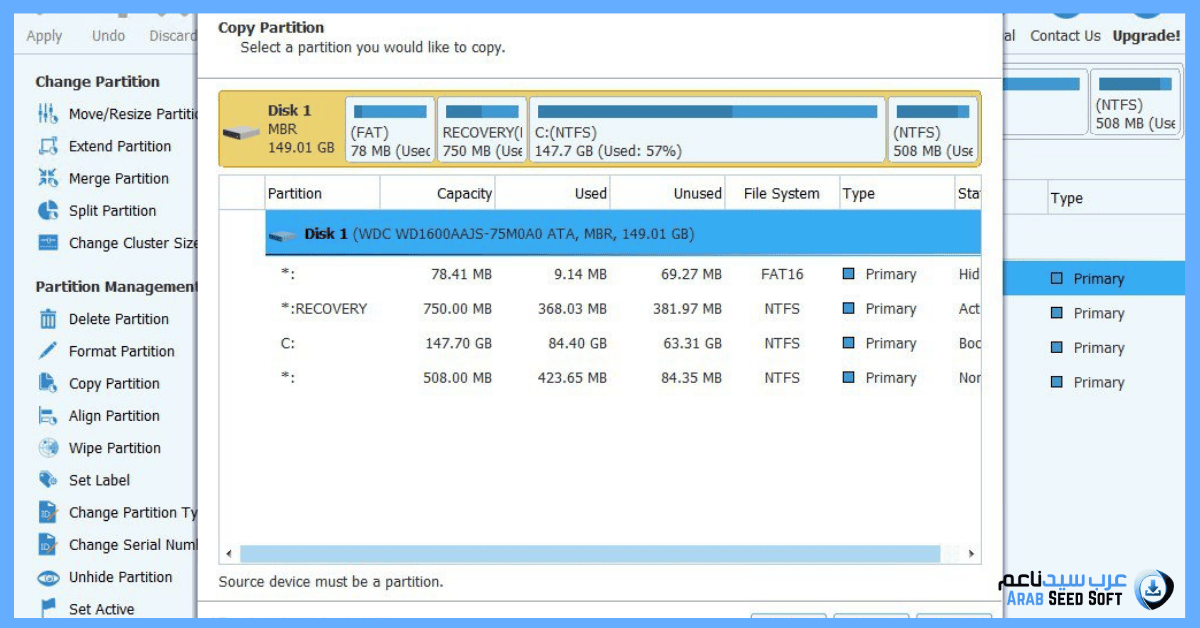Click the Move/Resize Partition icon
This screenshot has height=628, width=1200.
coord(48,114)
